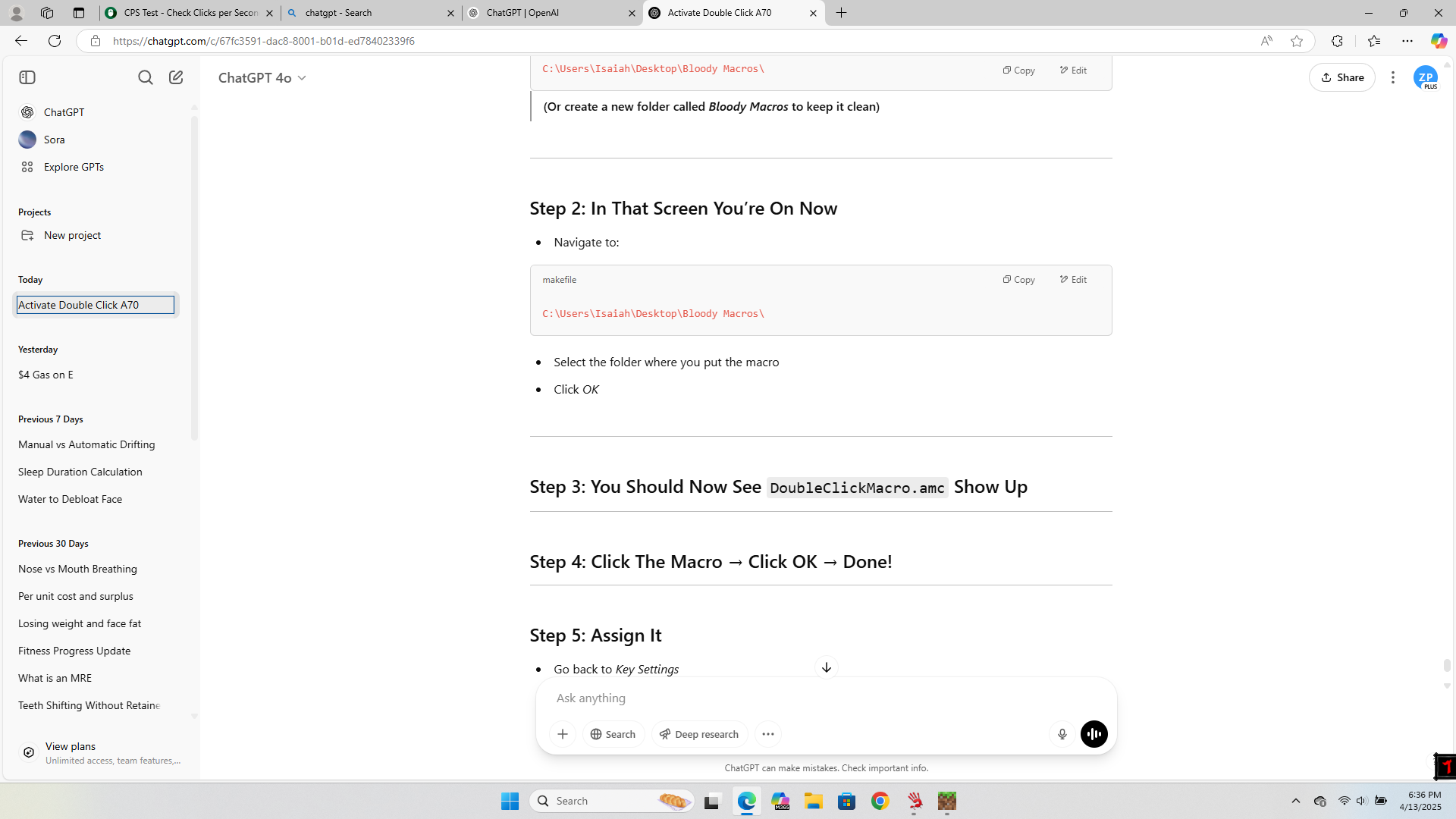Click the attach files plus icon
Viewport: 1456px width, 819px height.
click(x=562, y=734)
